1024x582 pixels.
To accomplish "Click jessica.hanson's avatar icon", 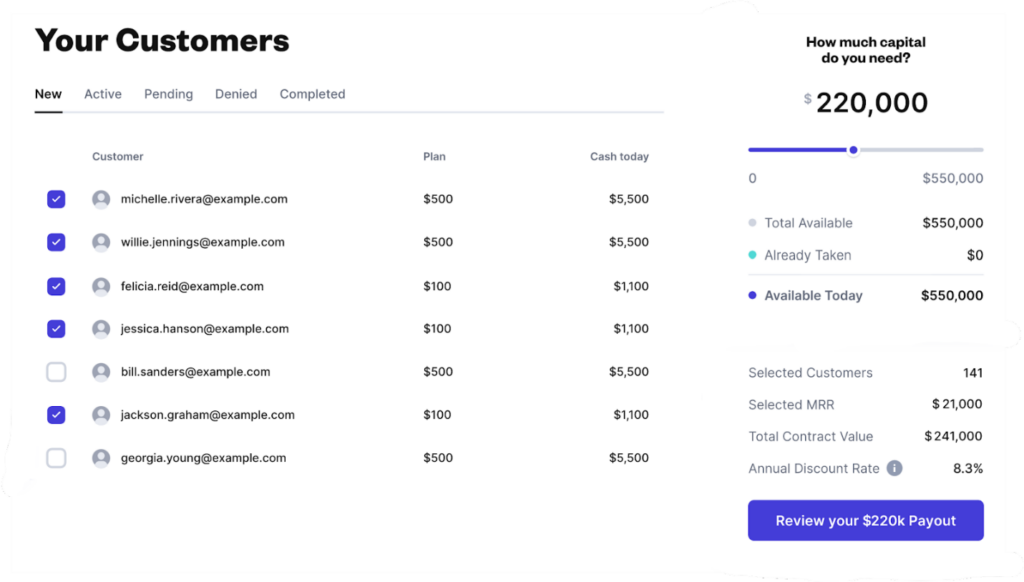I will pyautogui.click(x=101, y=329).
